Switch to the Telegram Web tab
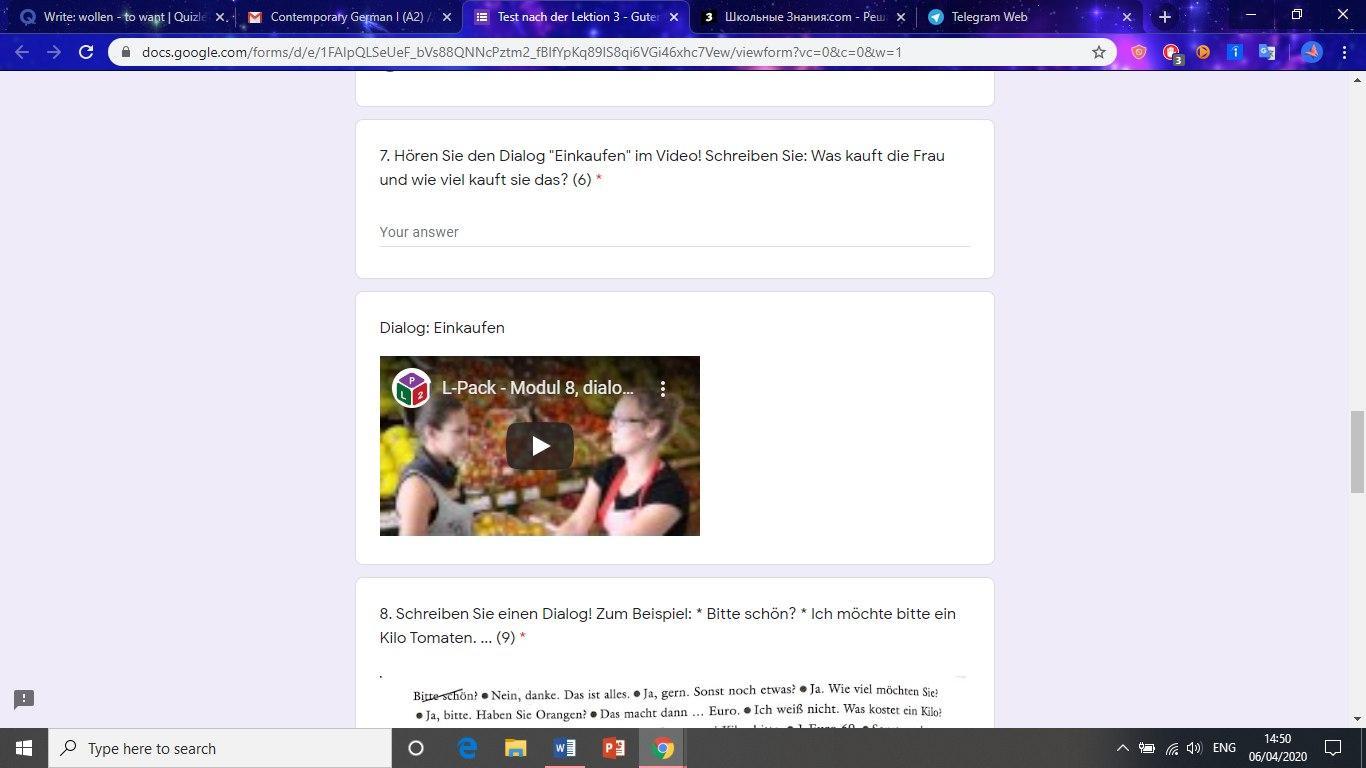Screen dimensions: 1366x768 (x=1028, y=17)
